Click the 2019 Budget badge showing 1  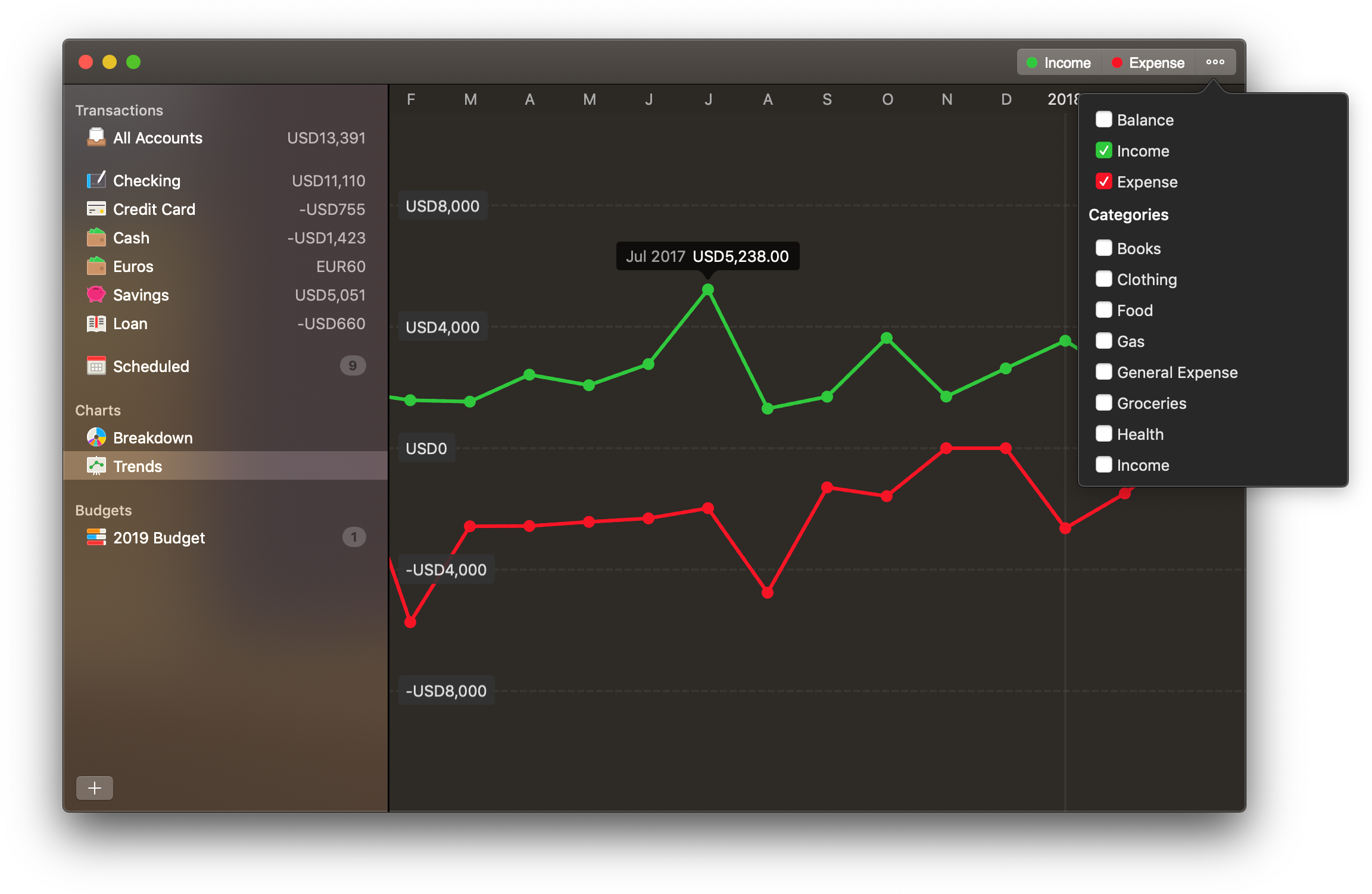click(x=354, y=537)
